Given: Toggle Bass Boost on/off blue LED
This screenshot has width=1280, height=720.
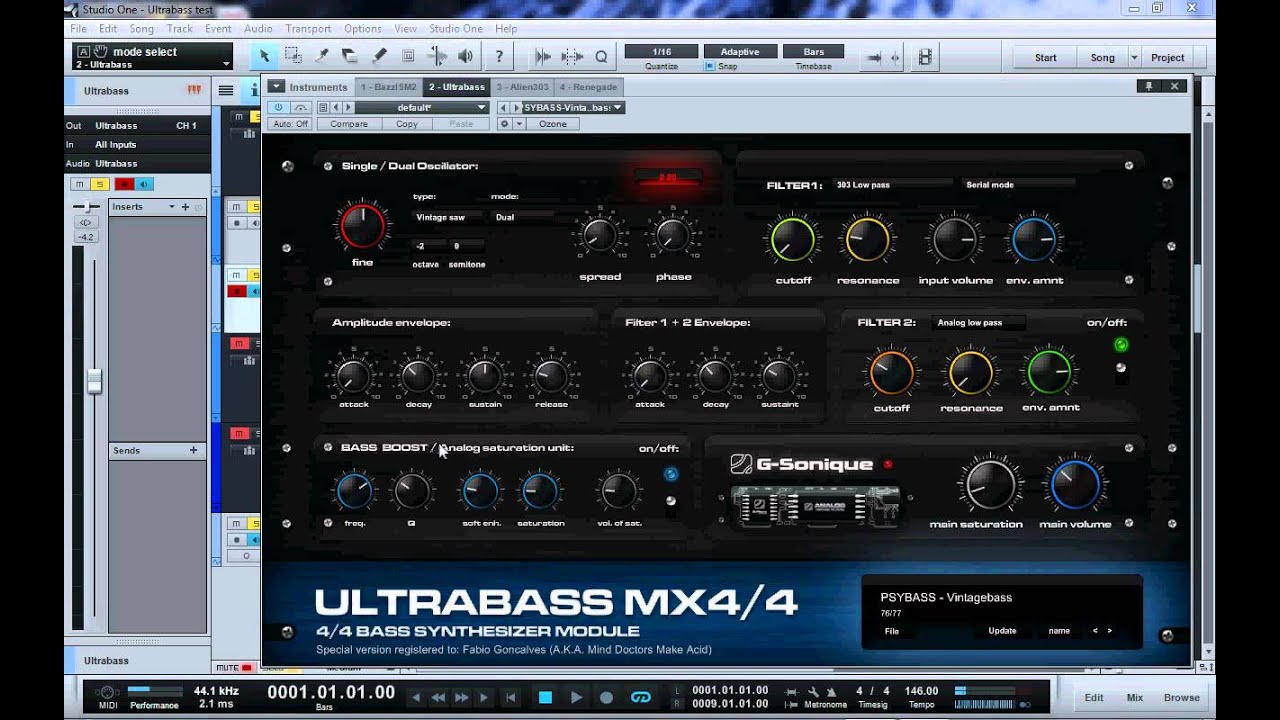Looking at the screenshot, I should pos(670,474).
